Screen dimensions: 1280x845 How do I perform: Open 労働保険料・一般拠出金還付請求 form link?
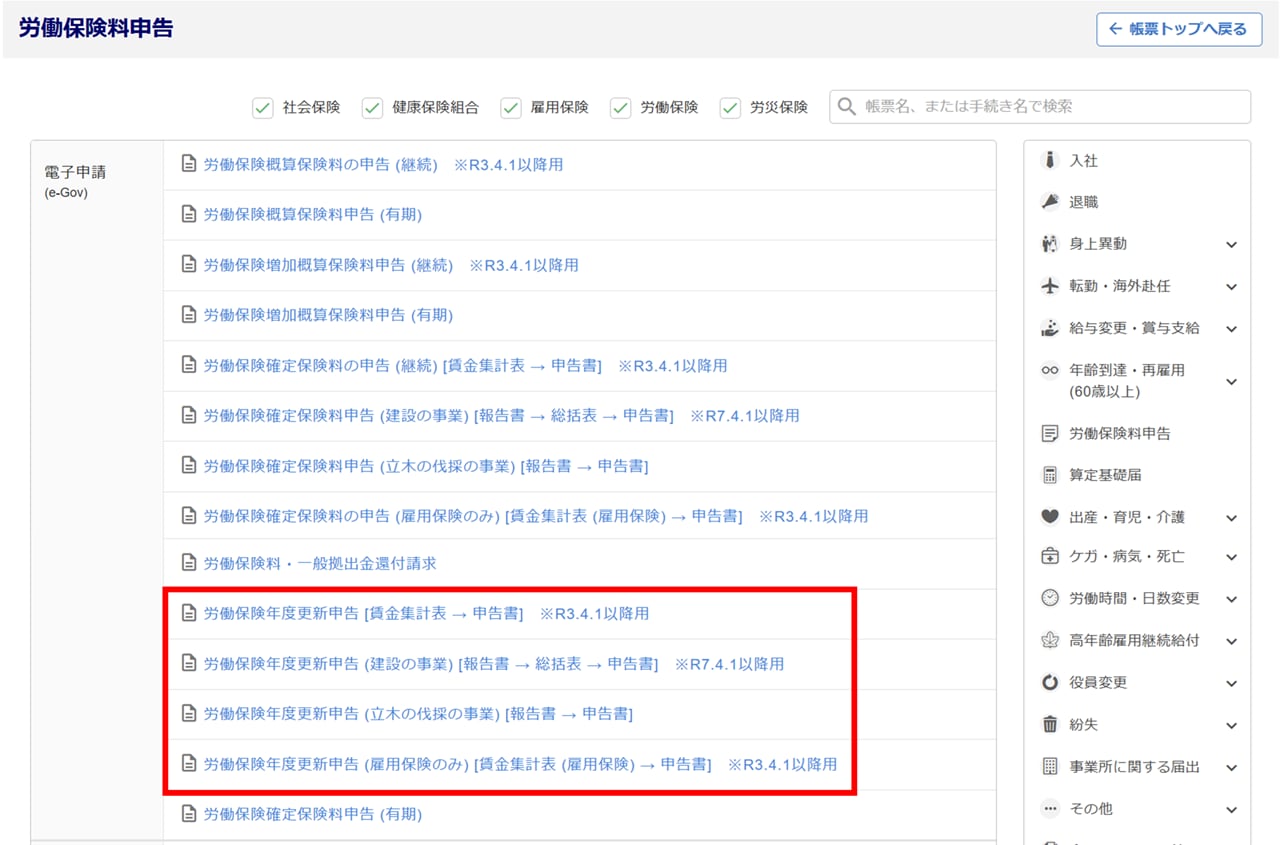pos(320,563)
